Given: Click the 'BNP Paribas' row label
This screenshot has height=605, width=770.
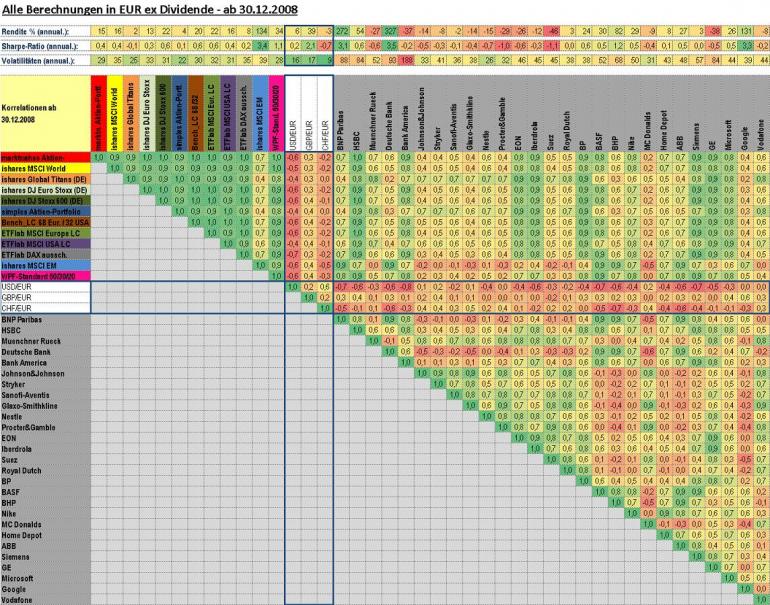Looking at the screenshot, I should coord(46,320).
